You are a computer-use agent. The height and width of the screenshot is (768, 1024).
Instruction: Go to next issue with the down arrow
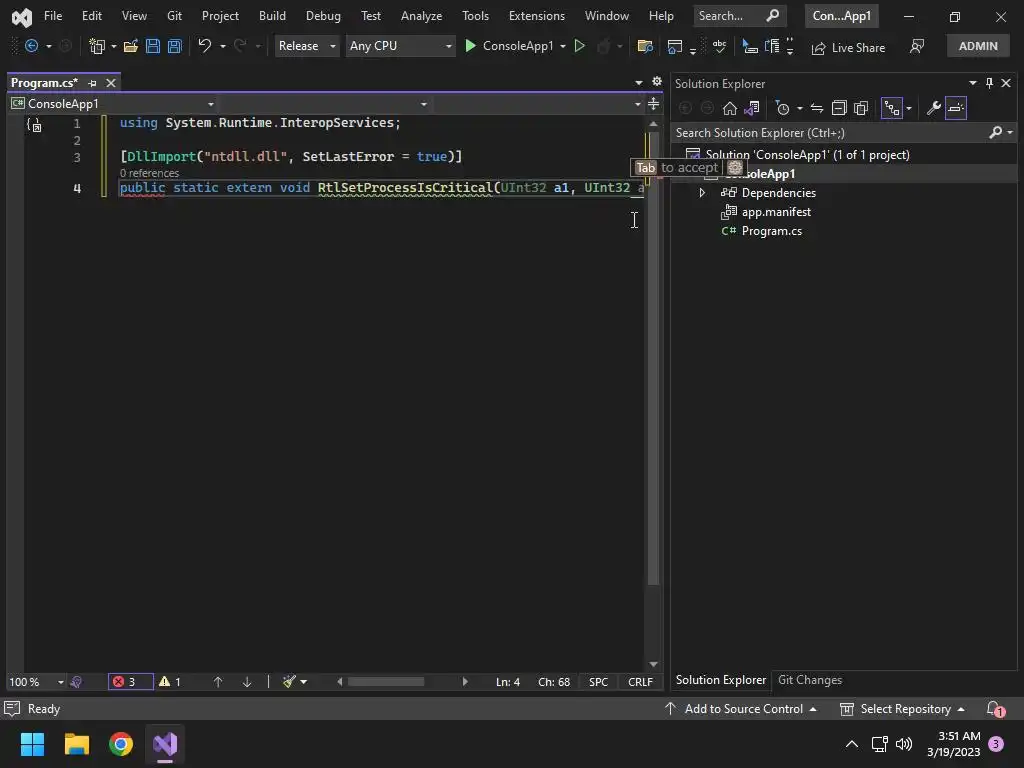pos(247,682)
